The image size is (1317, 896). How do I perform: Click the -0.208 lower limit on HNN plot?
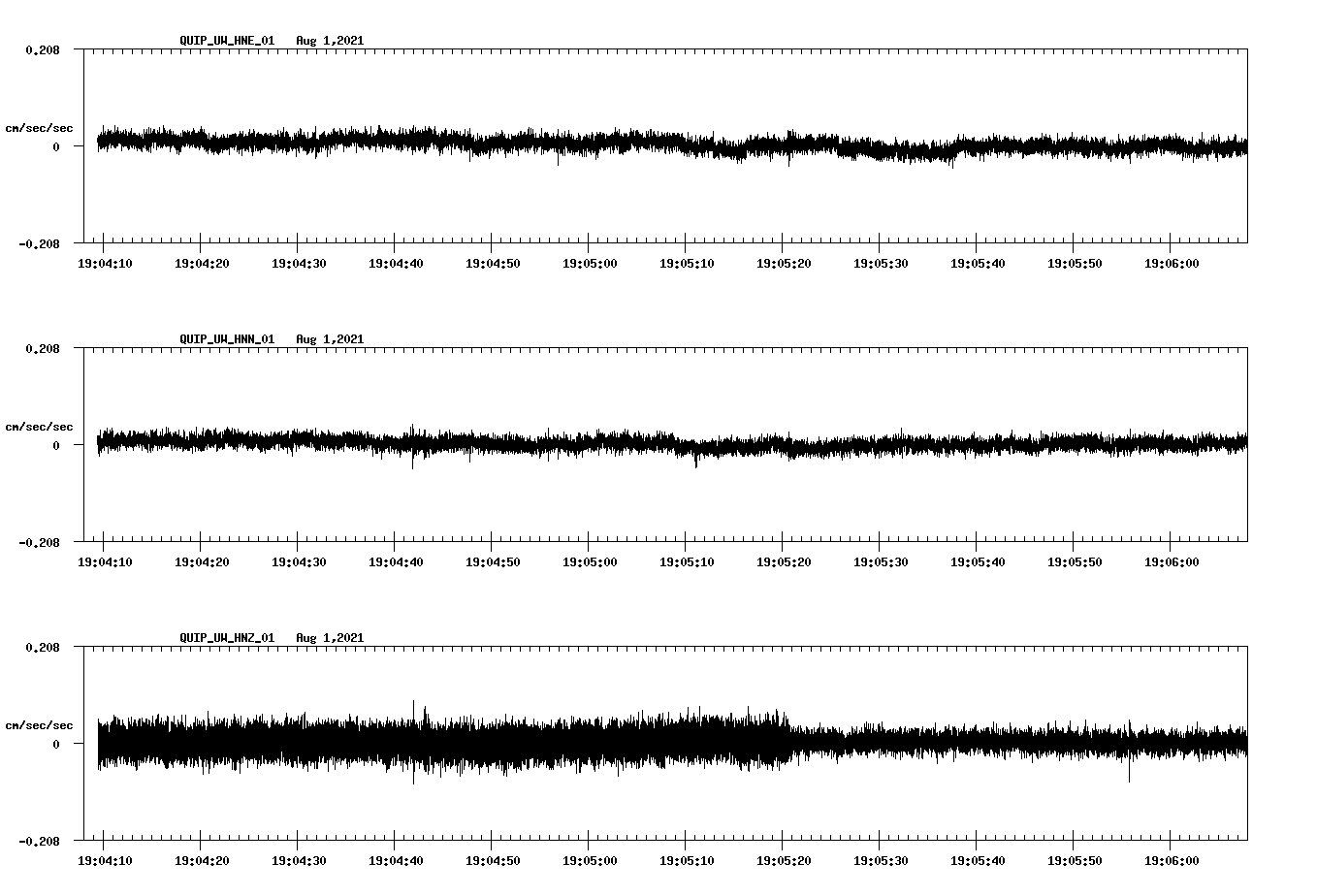click(x=39, y=543)
